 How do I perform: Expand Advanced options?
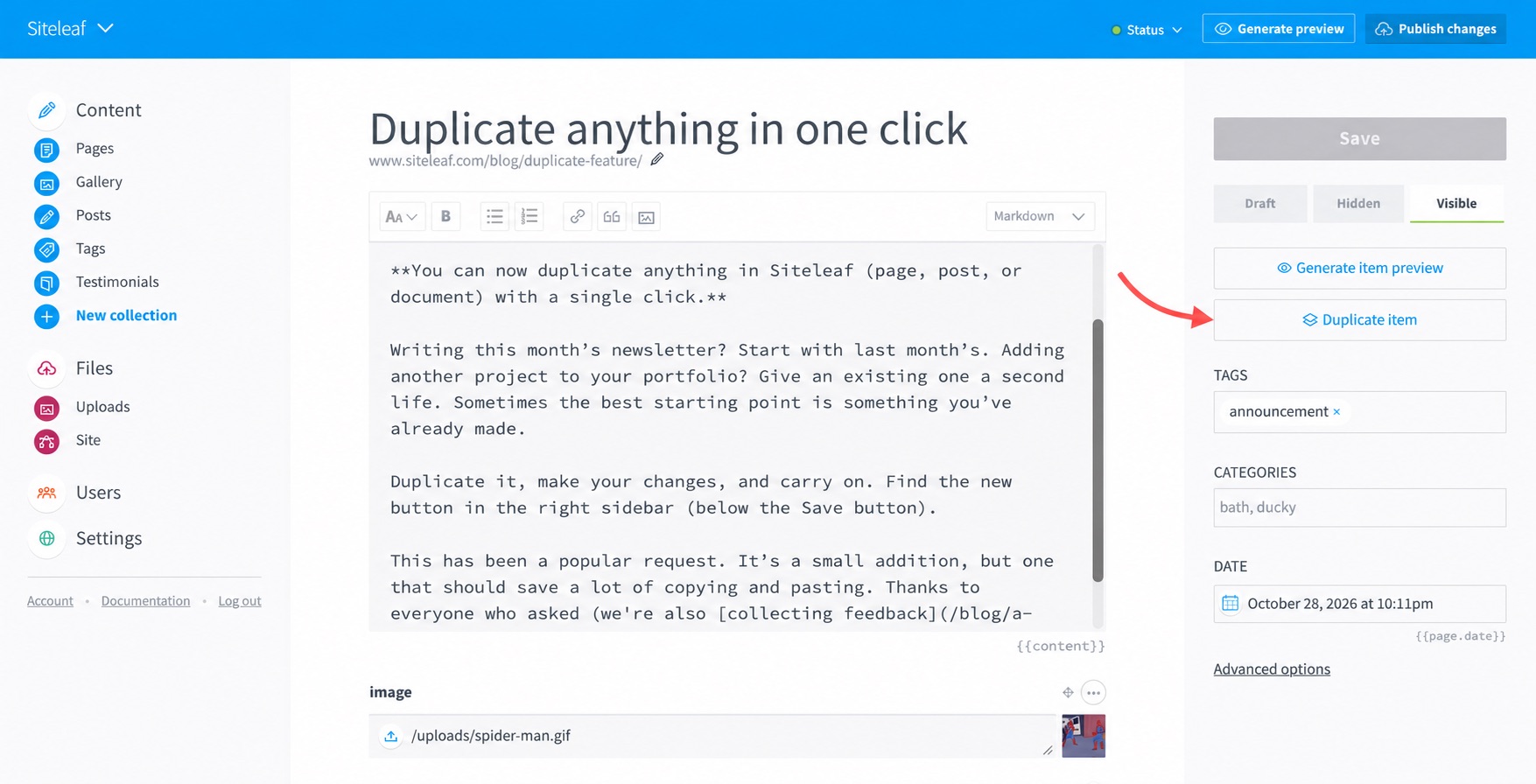pos(1272,669)
